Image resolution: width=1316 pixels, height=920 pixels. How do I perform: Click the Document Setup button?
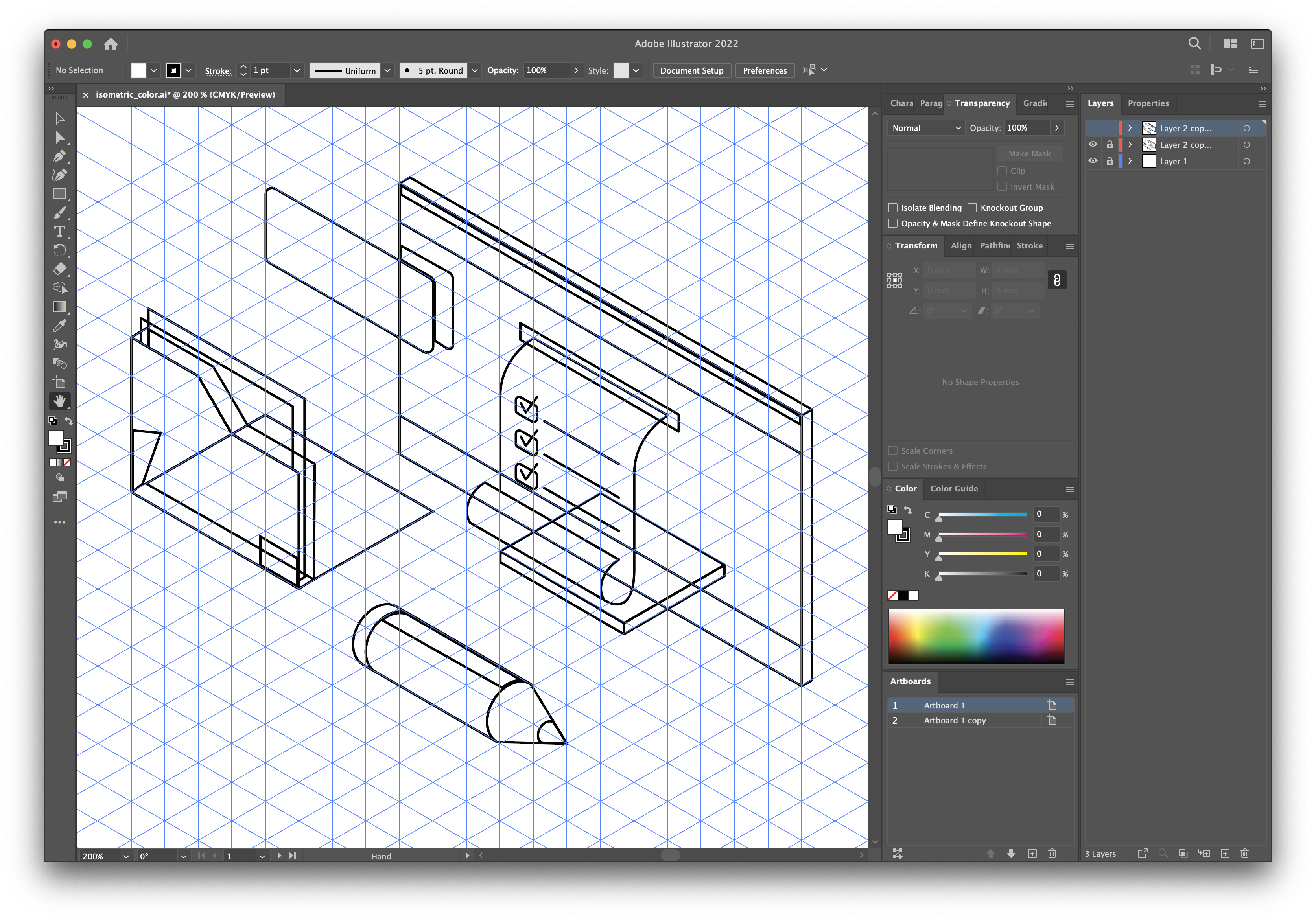click(691, 70)
